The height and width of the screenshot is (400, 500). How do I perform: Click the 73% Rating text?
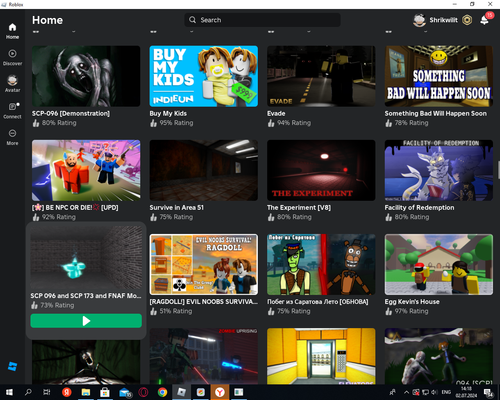57,305
